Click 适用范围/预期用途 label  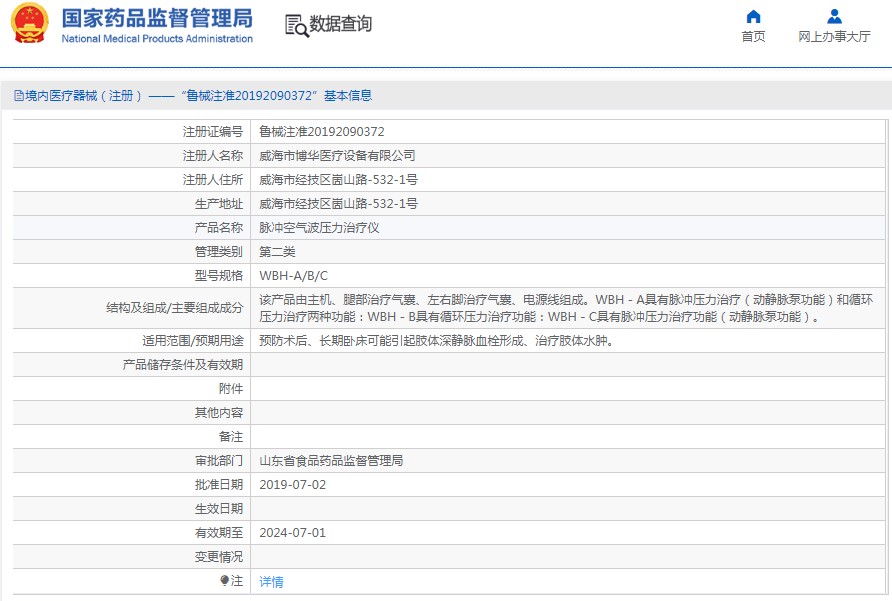[193, 340]
